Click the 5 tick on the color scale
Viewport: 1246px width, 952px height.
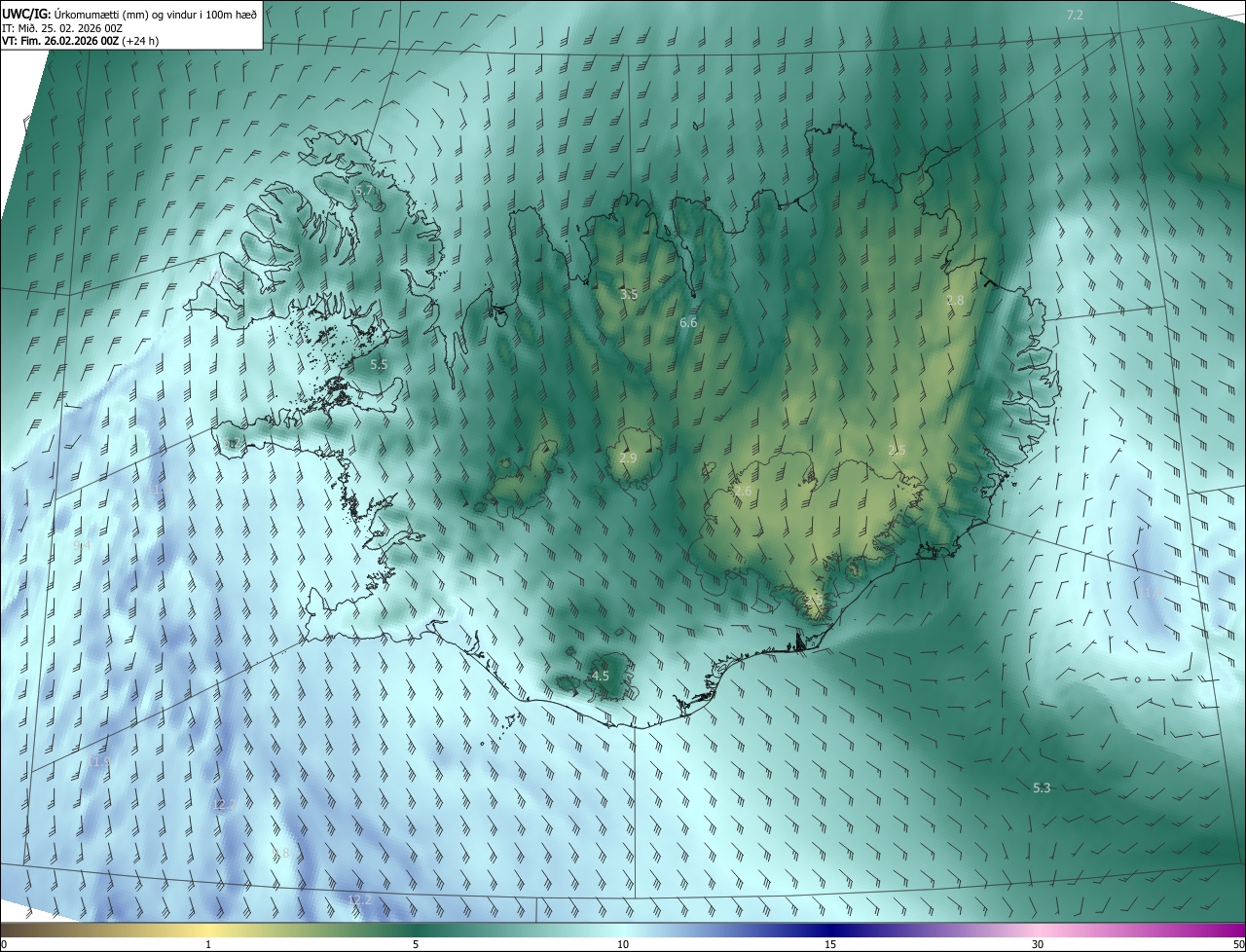[x=416, y=944]
